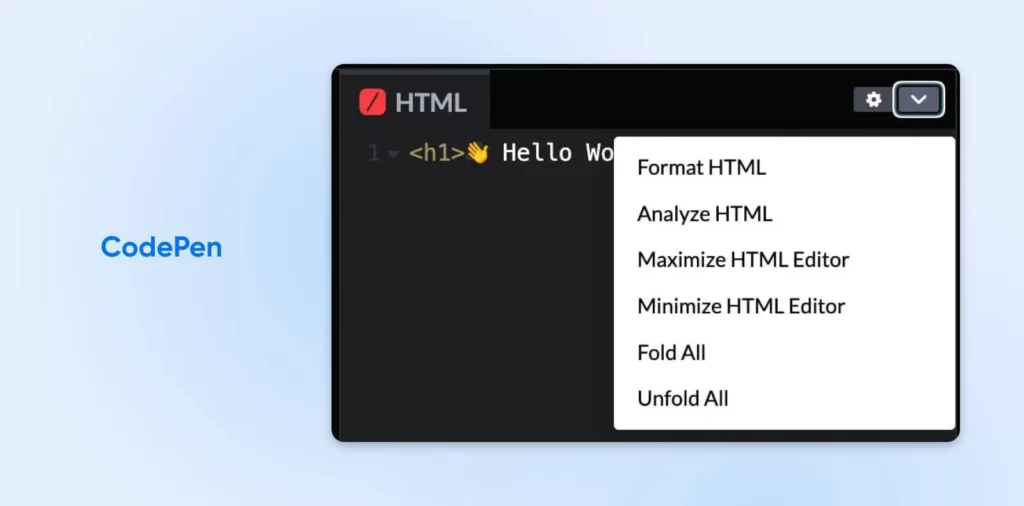Choose Minimize HTML Editor option
1024x506 pixels.
[741, 305]
